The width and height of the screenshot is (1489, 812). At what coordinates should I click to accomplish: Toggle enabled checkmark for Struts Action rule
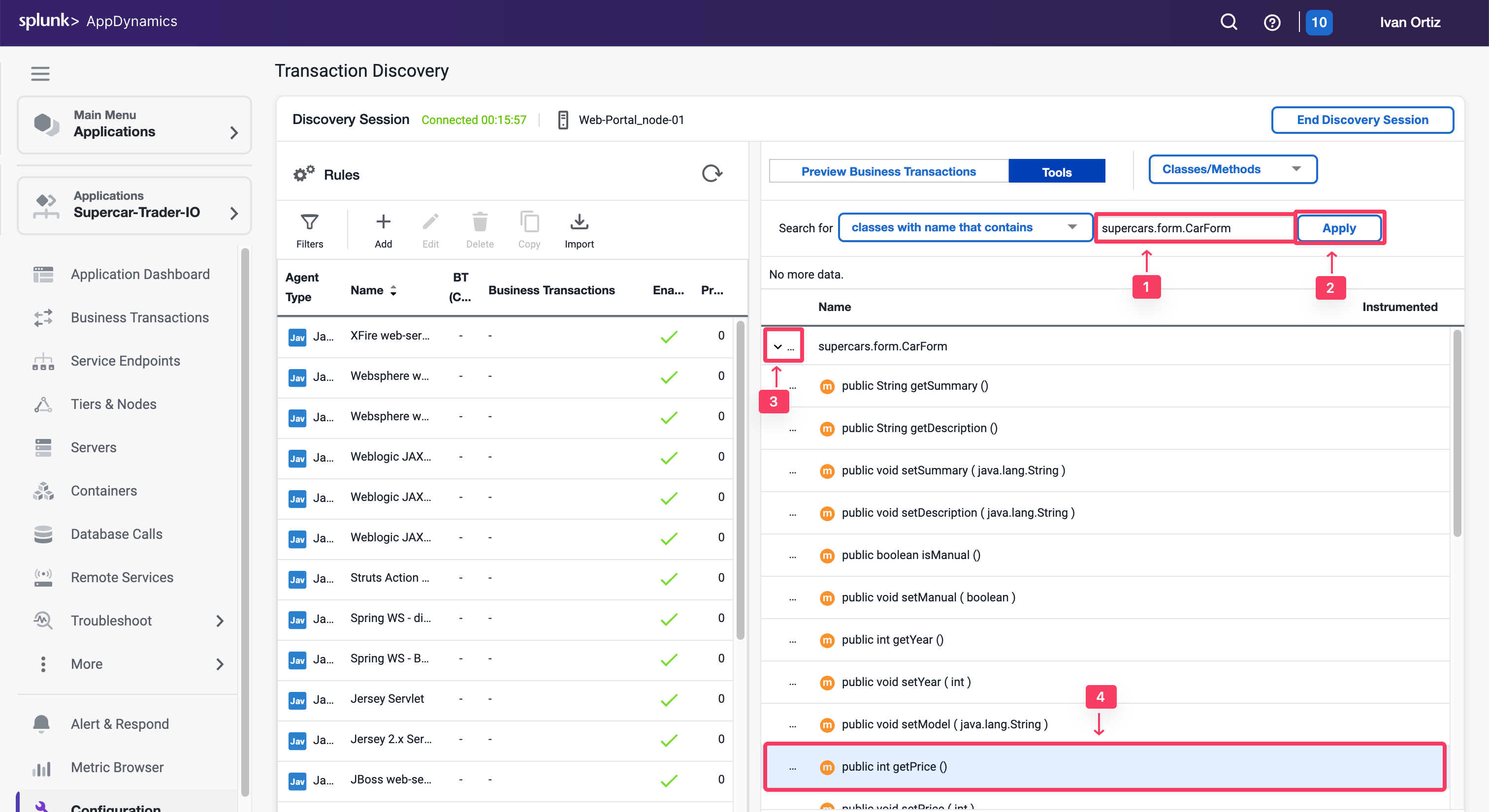669,579
